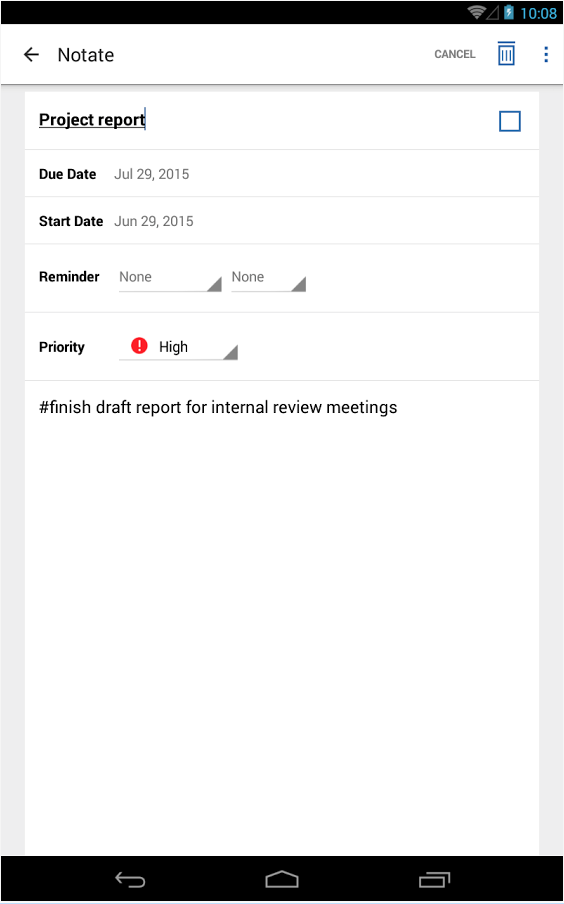
Task: Change the Due Date Jul 29, 2015
Action: [152, 174]
